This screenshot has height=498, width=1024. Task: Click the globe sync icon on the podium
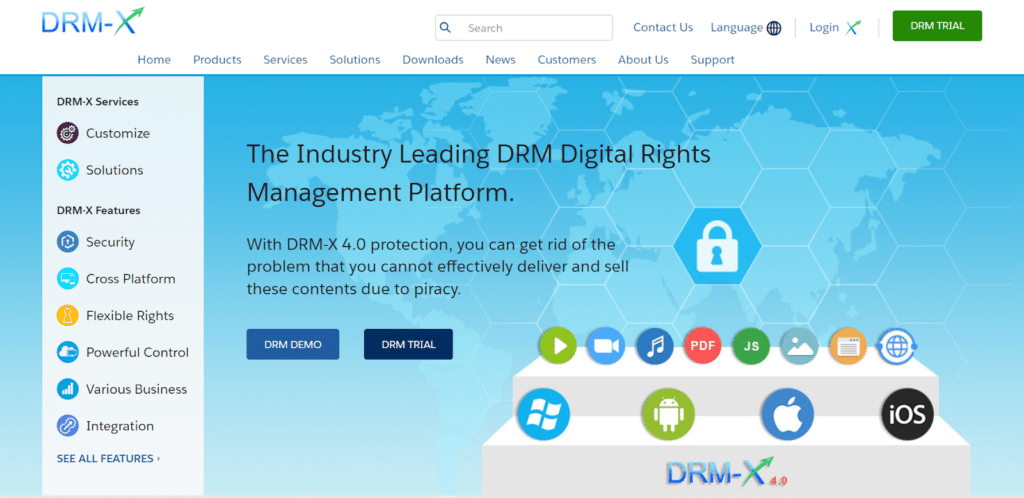click(897, 346)
